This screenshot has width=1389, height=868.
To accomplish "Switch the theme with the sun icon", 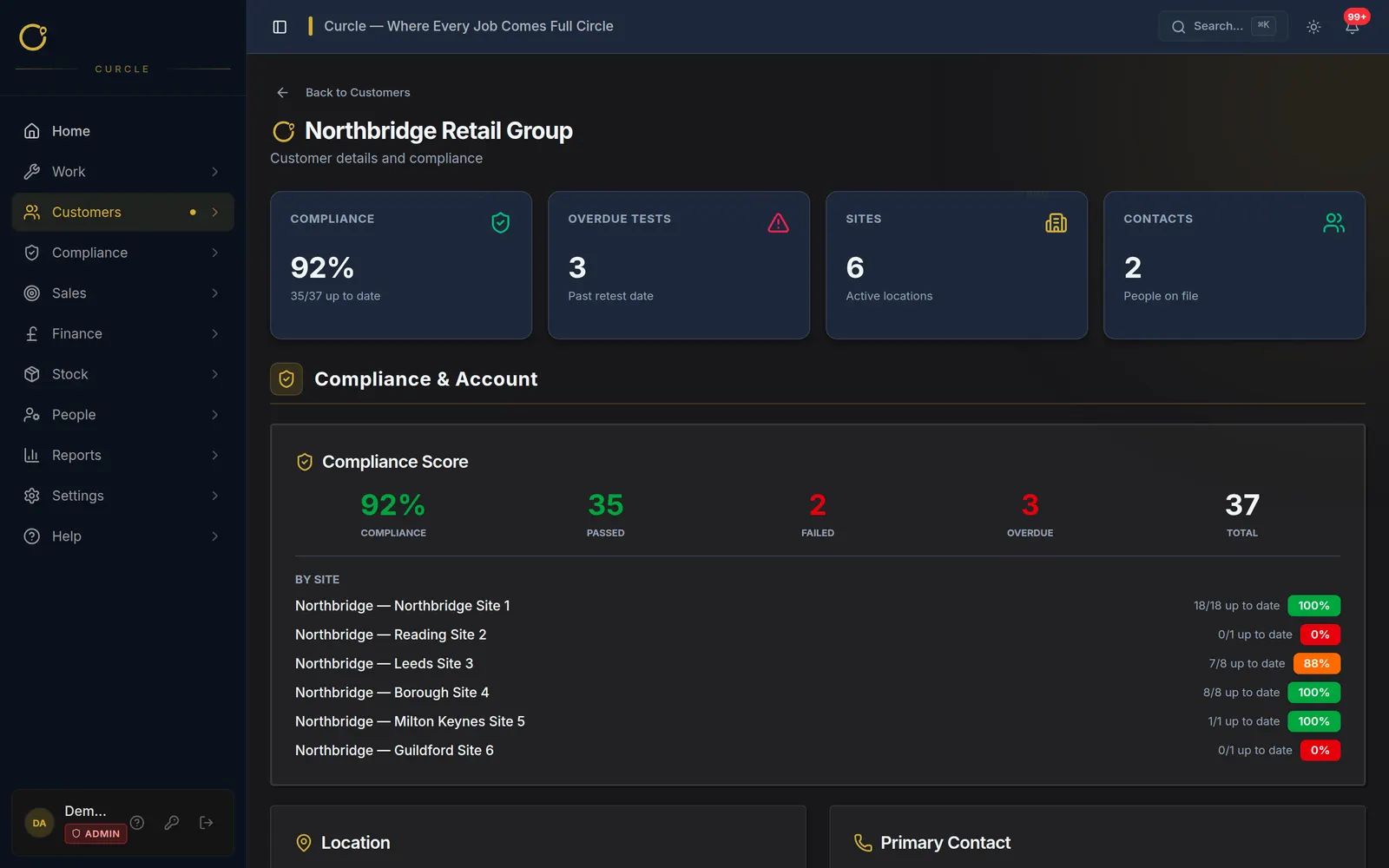I will point(1313,27).
